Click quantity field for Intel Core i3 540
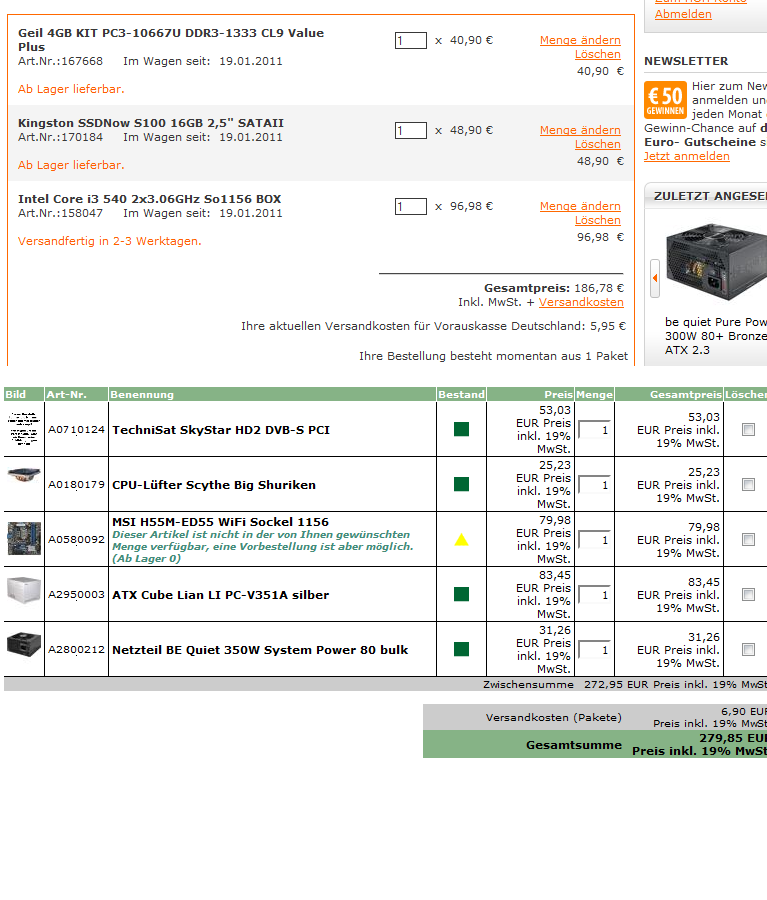767x900 pixels. tap(410, 207)
